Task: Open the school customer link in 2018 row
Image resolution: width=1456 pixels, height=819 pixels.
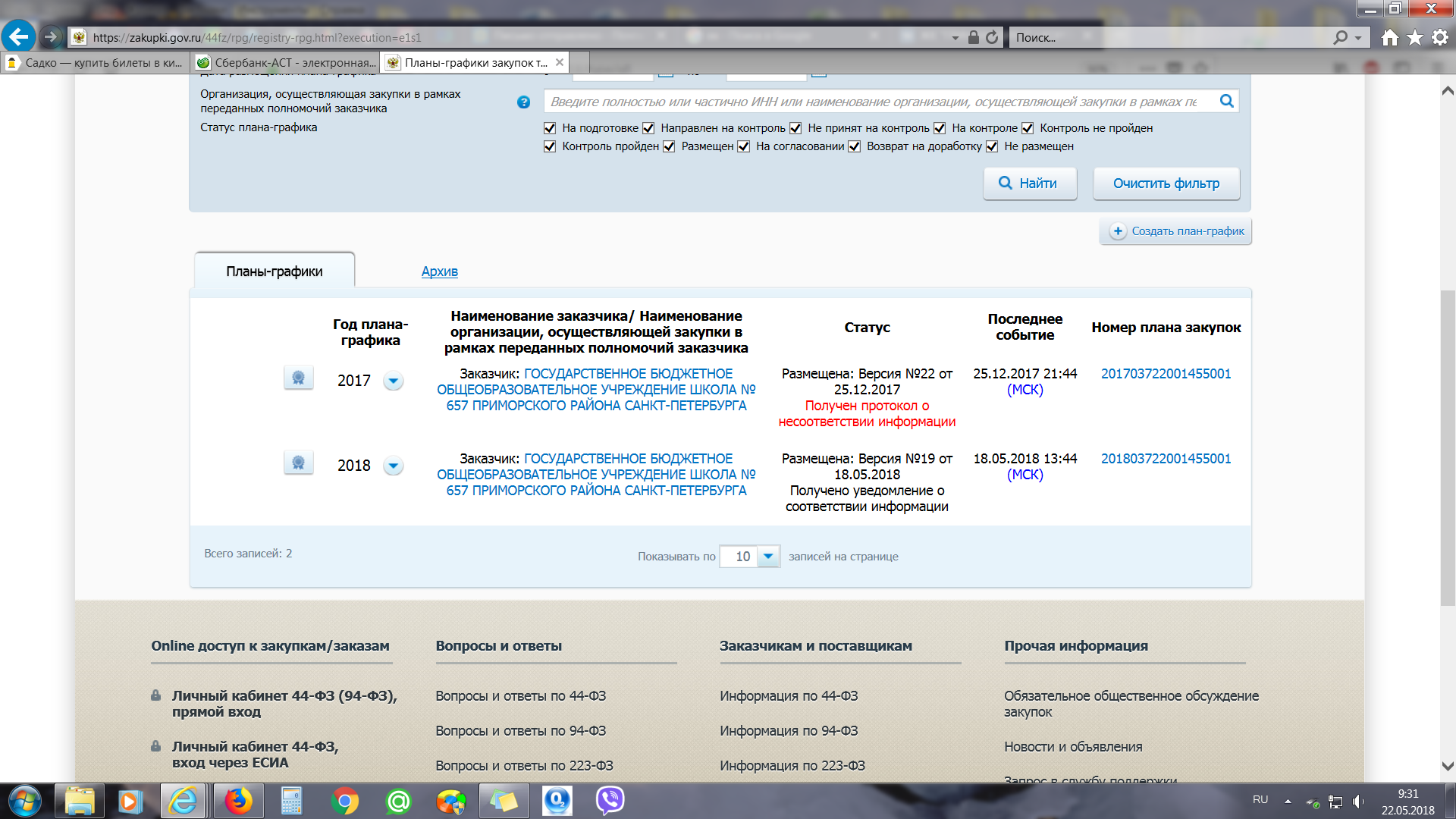Action: tap(596, 475)
